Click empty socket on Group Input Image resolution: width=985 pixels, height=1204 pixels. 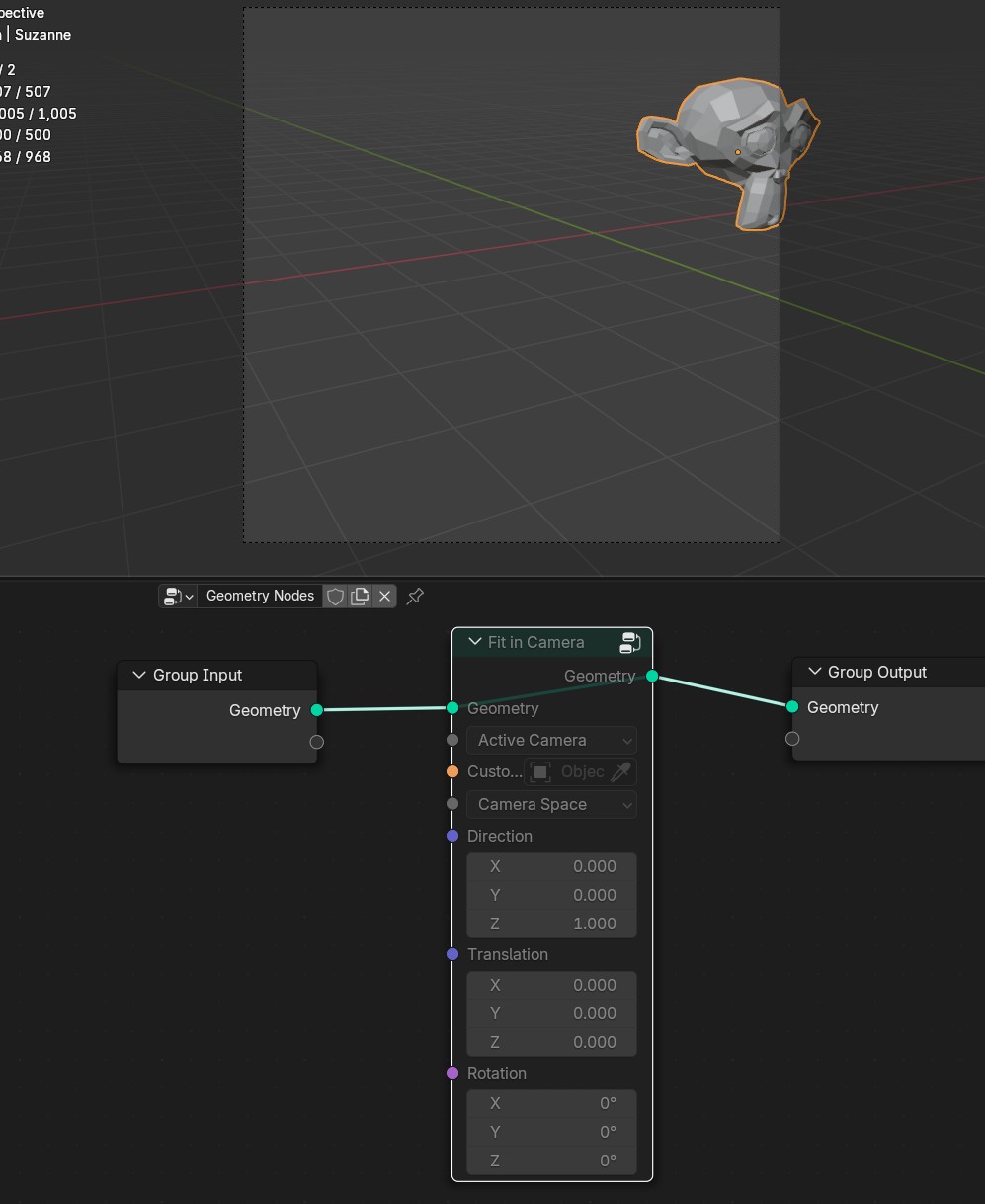pyautogui.click(x=316, y=742)
